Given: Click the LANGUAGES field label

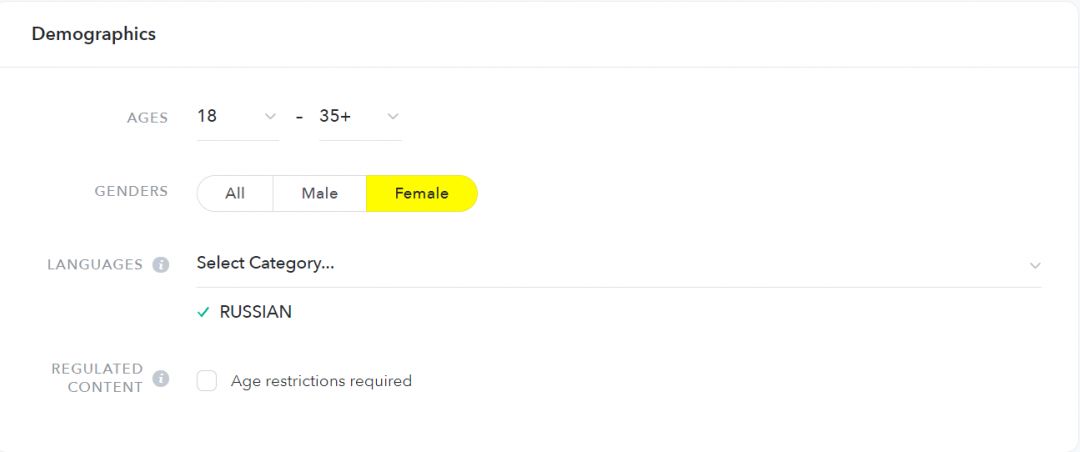Looking at the screenshot, I should click(95, 265).
